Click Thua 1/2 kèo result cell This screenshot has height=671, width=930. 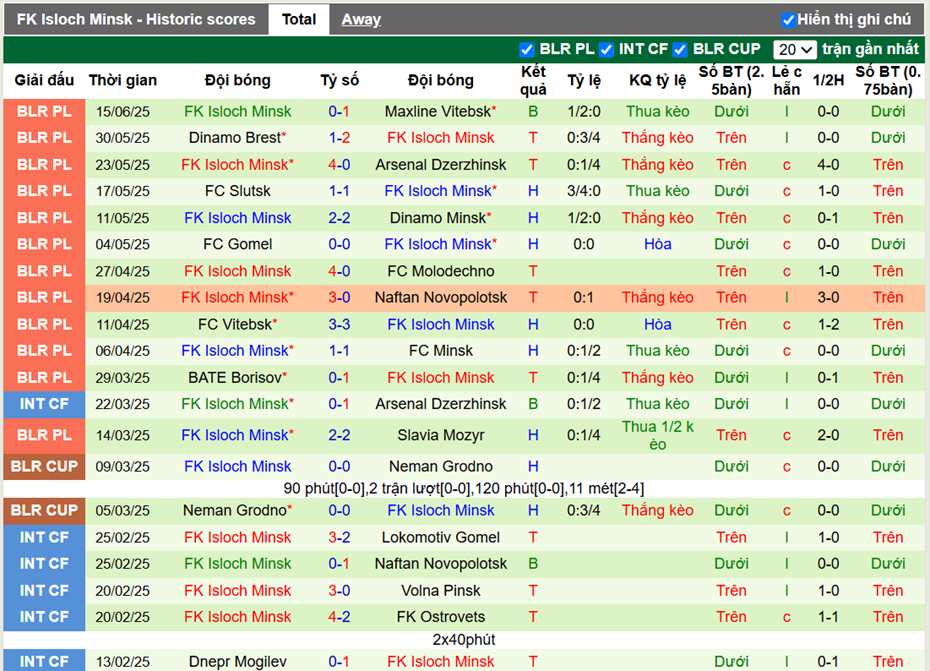[x=658, y=435]
